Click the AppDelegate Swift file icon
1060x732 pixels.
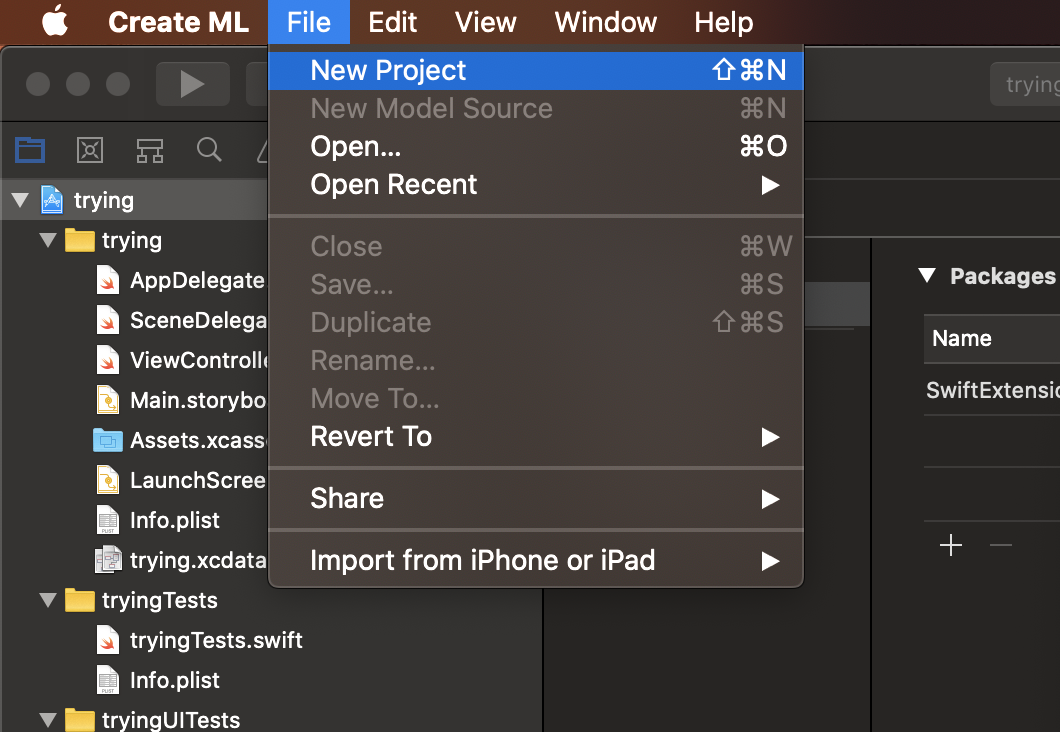(x=108, y=280)
